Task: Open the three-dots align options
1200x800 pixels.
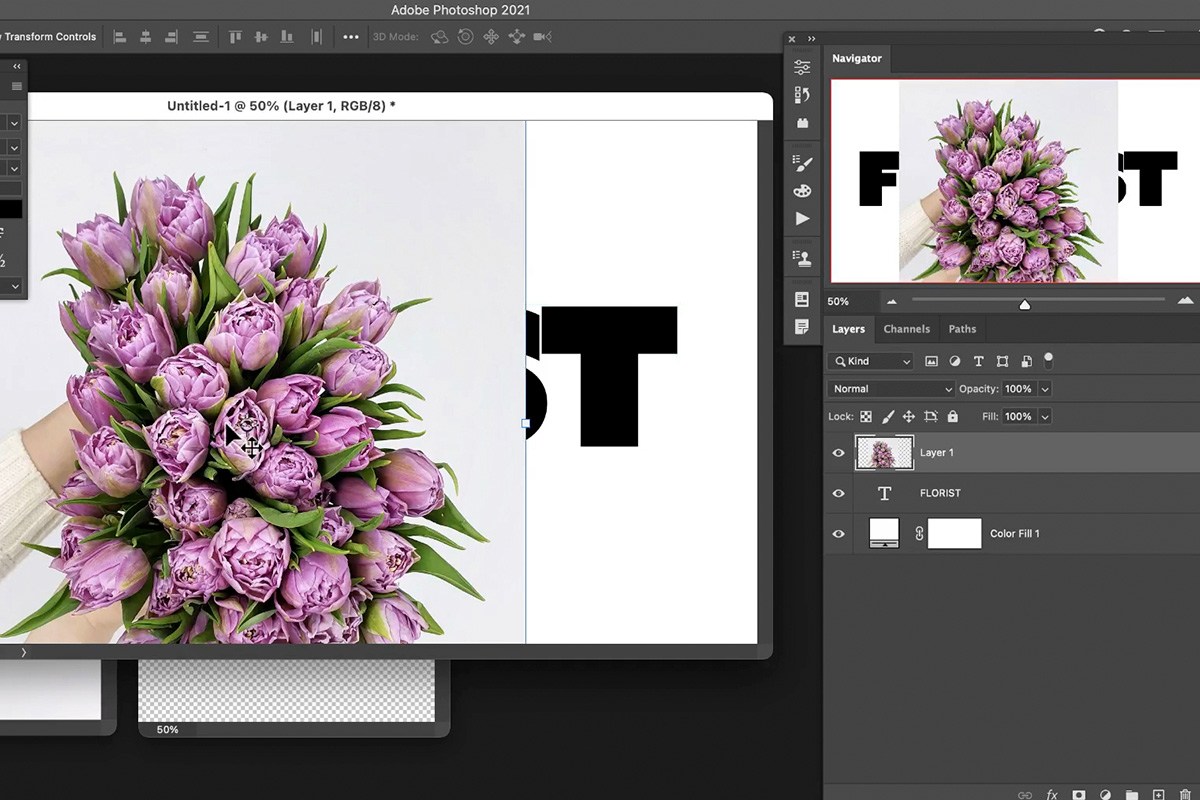Action: click(x=351, y=37)
